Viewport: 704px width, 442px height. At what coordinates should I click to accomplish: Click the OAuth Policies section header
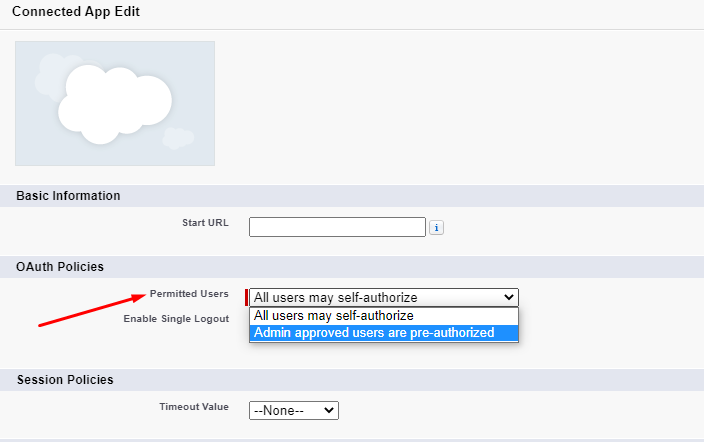(60, 267)
